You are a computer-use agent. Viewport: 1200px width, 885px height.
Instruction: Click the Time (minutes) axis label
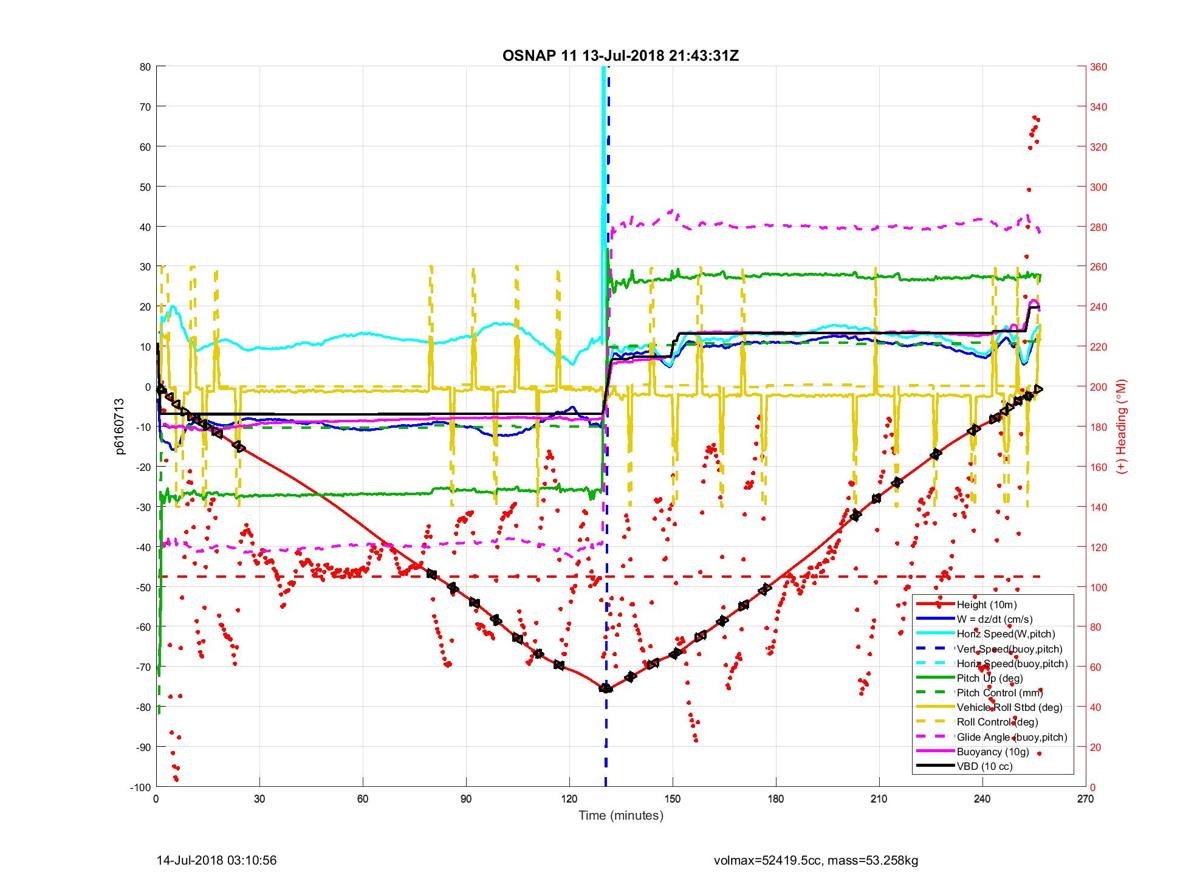(621, 815)
